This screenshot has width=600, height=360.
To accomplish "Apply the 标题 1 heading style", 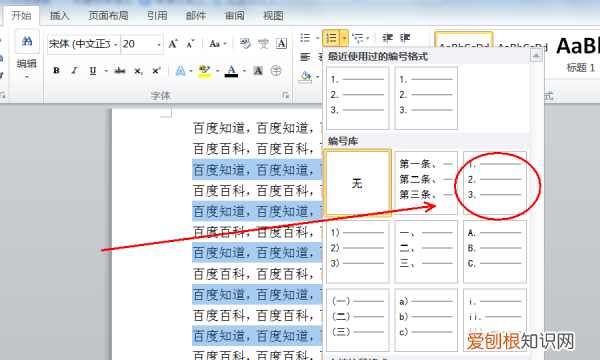I will (x=580, y=54).
